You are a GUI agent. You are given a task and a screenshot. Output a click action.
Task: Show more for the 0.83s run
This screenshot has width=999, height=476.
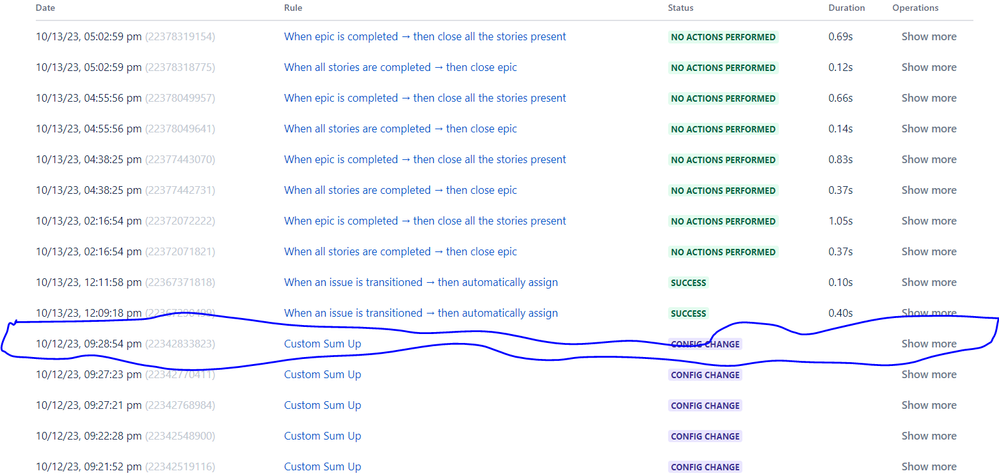click(929, 159)
